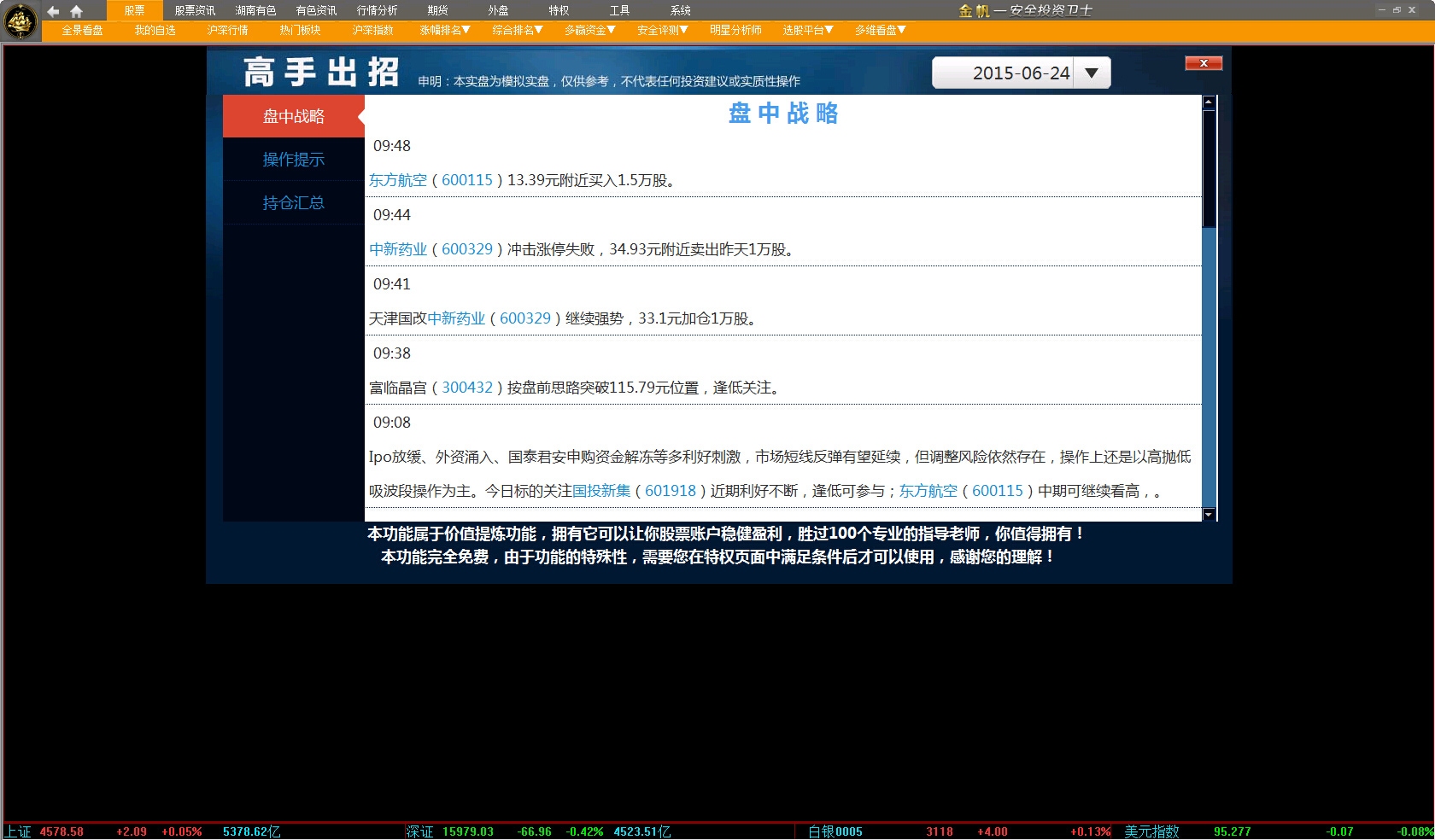This screenshot has width=1435, height=840.
Task: Expand the 多维看盘 dropdown
Action: tap(881, 30)
